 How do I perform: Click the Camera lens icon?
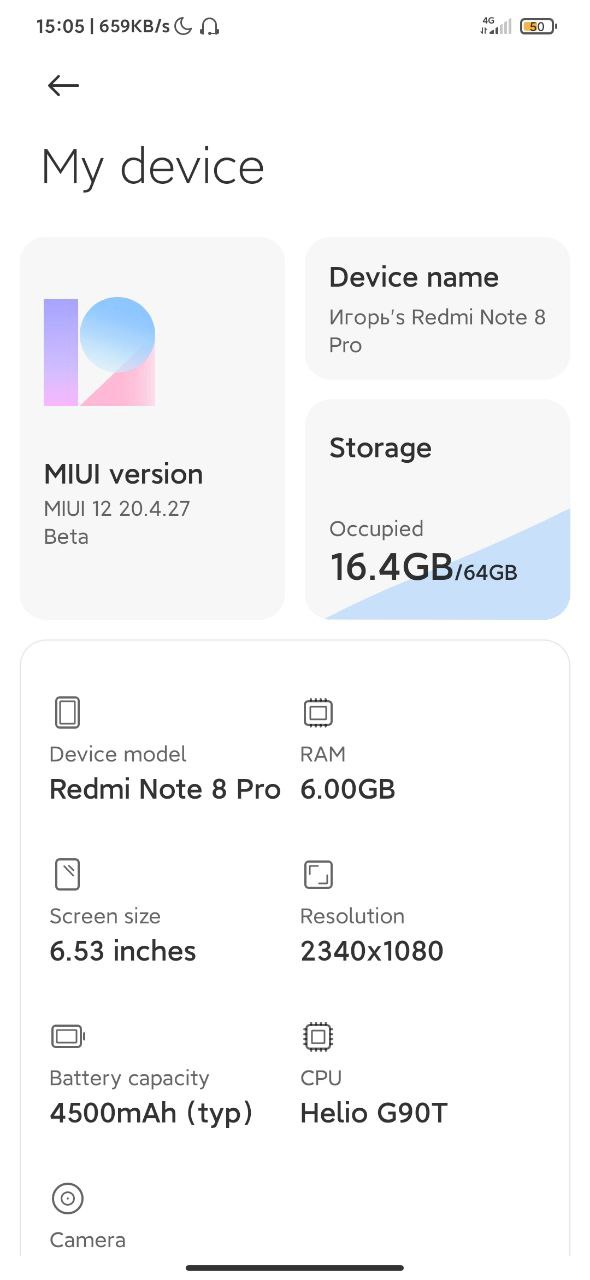67,1198
